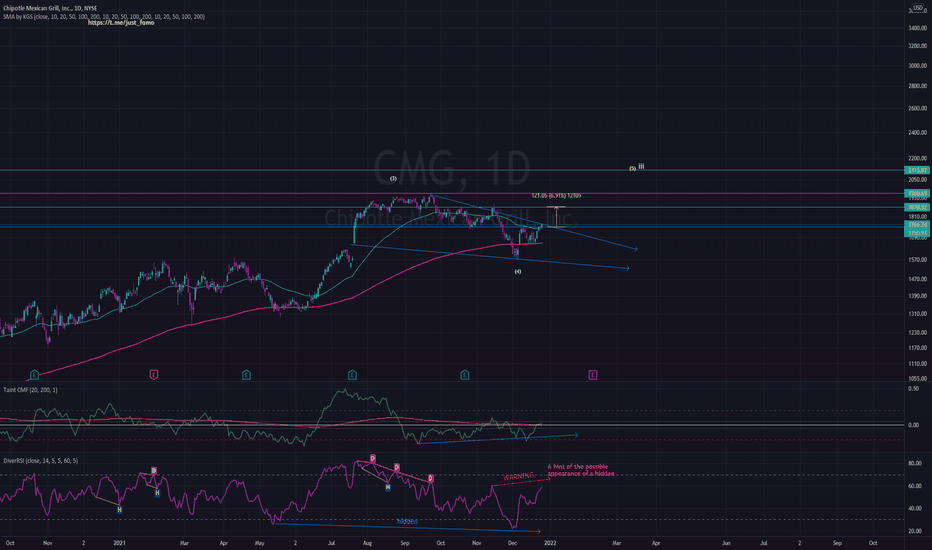This screenshot has width=932, height=550.
Task: Click the 1055.00 price axis label
Action: point(917,378)
